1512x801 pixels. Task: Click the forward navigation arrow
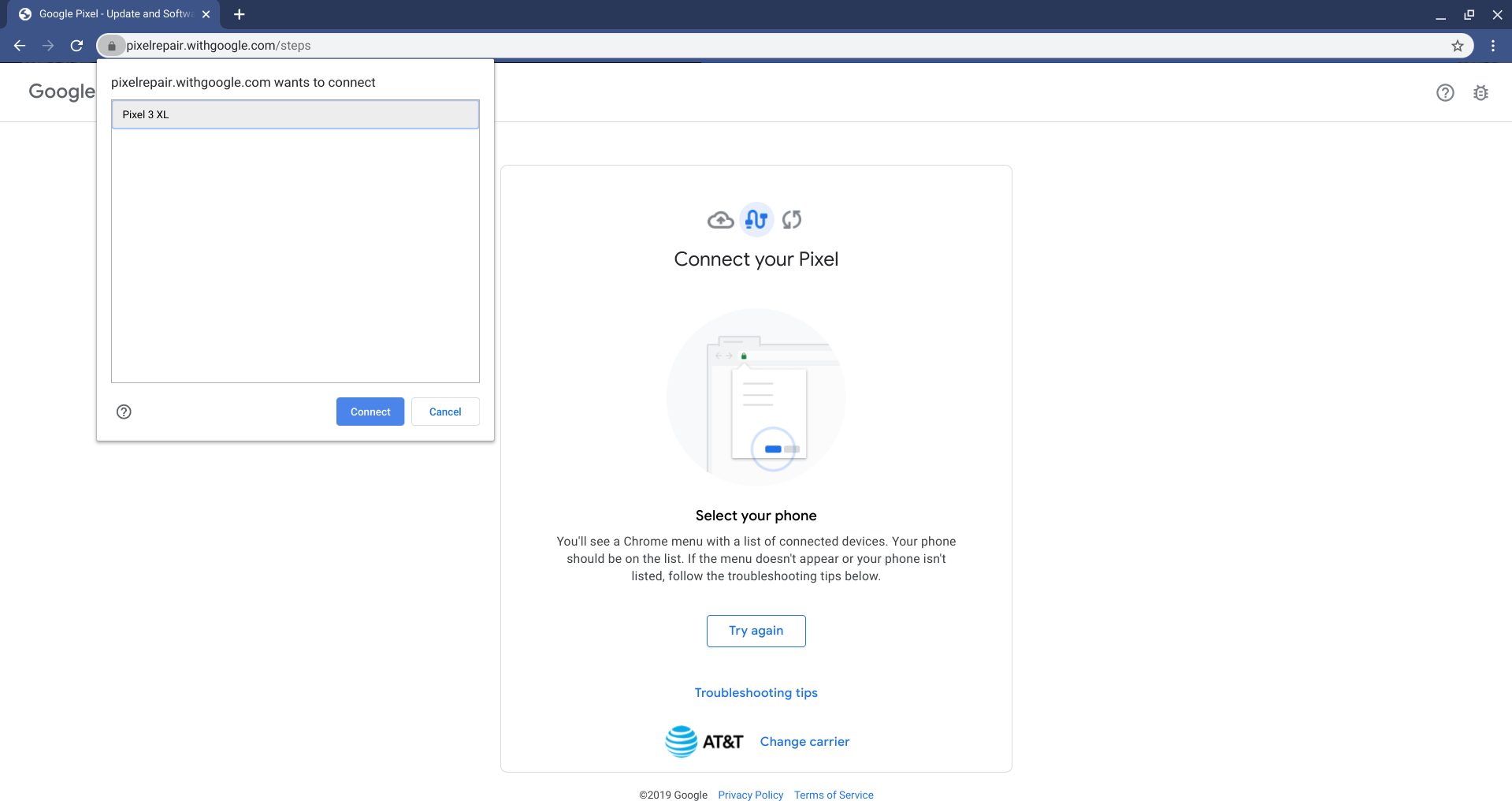(x=48, y=46)
